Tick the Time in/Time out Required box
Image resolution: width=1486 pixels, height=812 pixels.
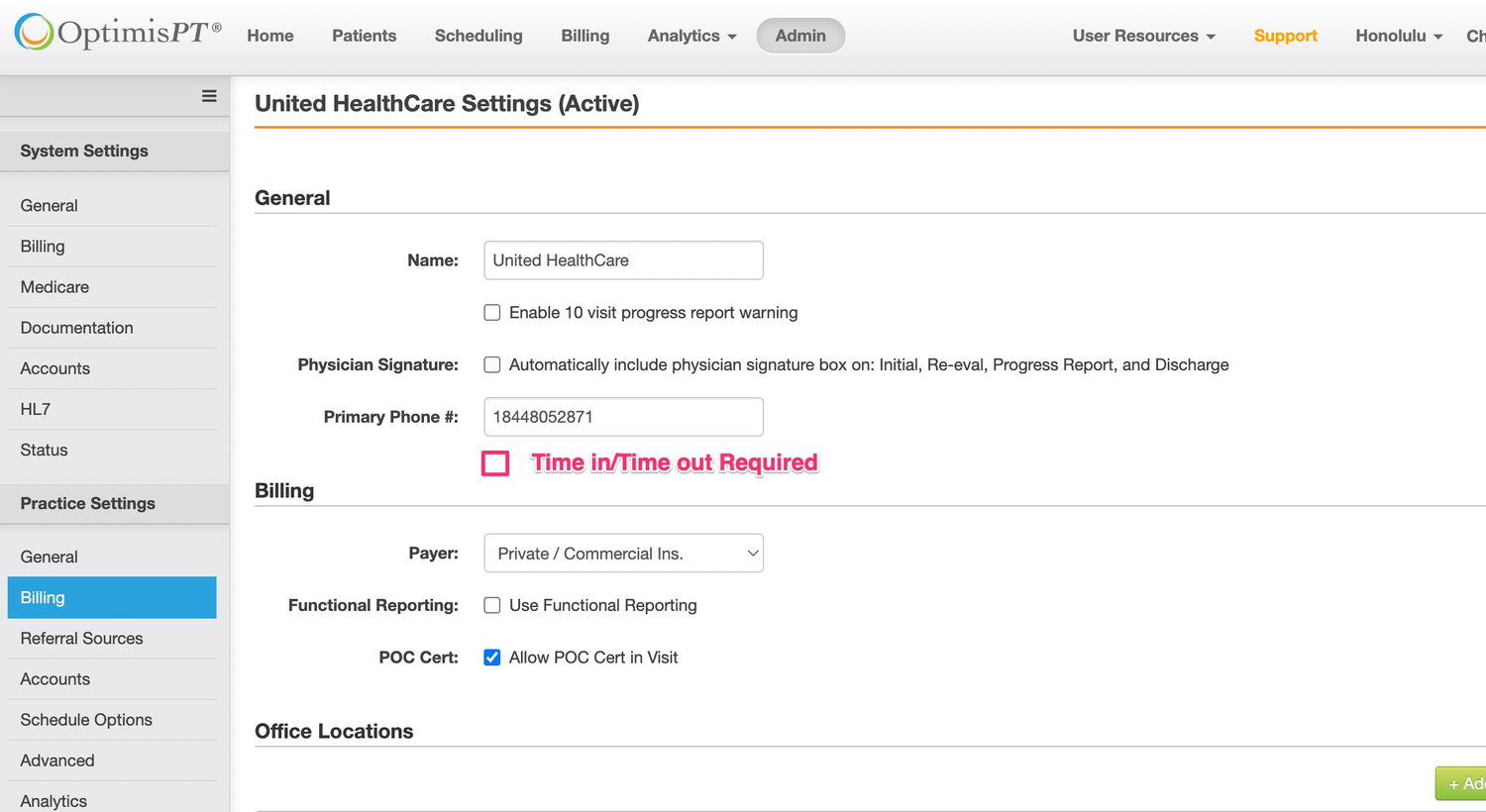495,463
